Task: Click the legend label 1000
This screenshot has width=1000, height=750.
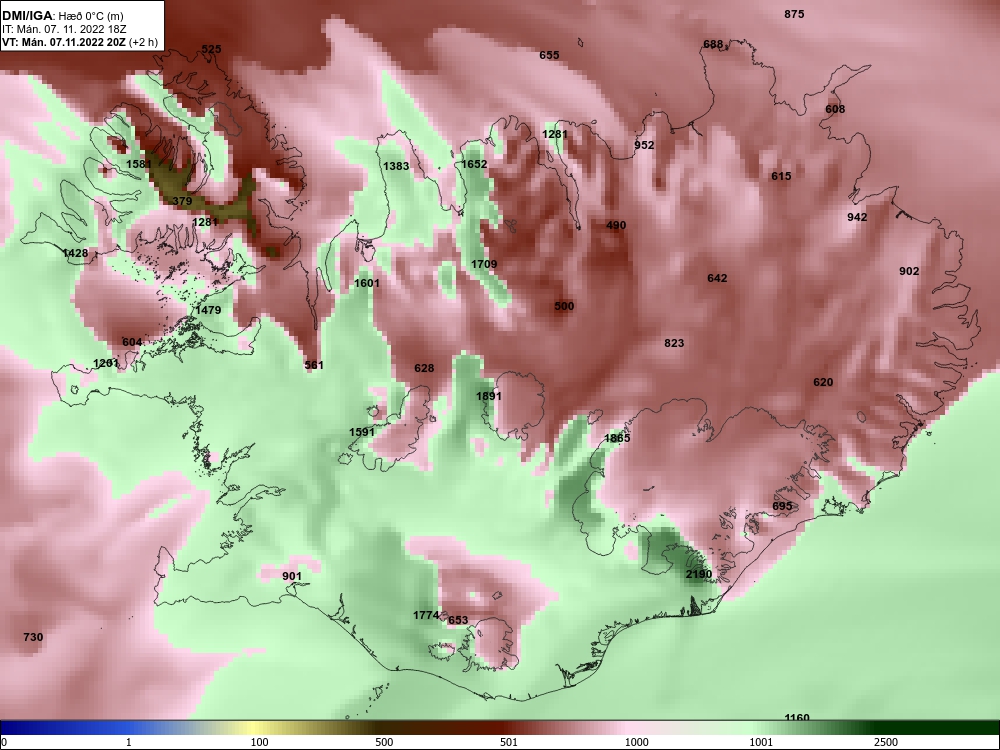Action: pyautogui.click(x=636, y=742)
